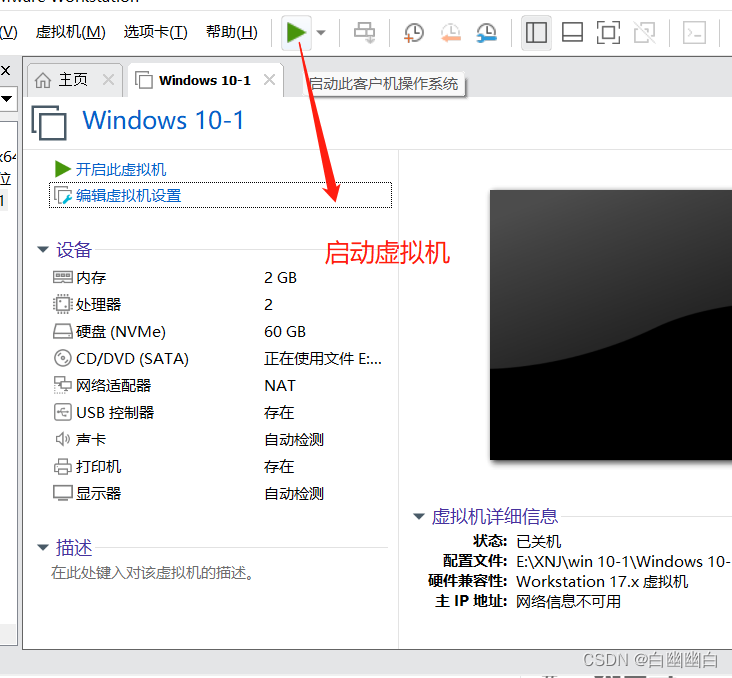Click the green power-on play toolbar button

296,33
